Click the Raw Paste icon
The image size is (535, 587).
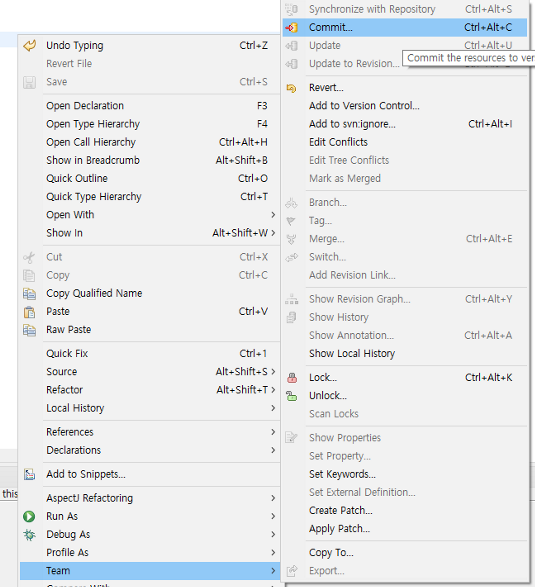point(30,330)
